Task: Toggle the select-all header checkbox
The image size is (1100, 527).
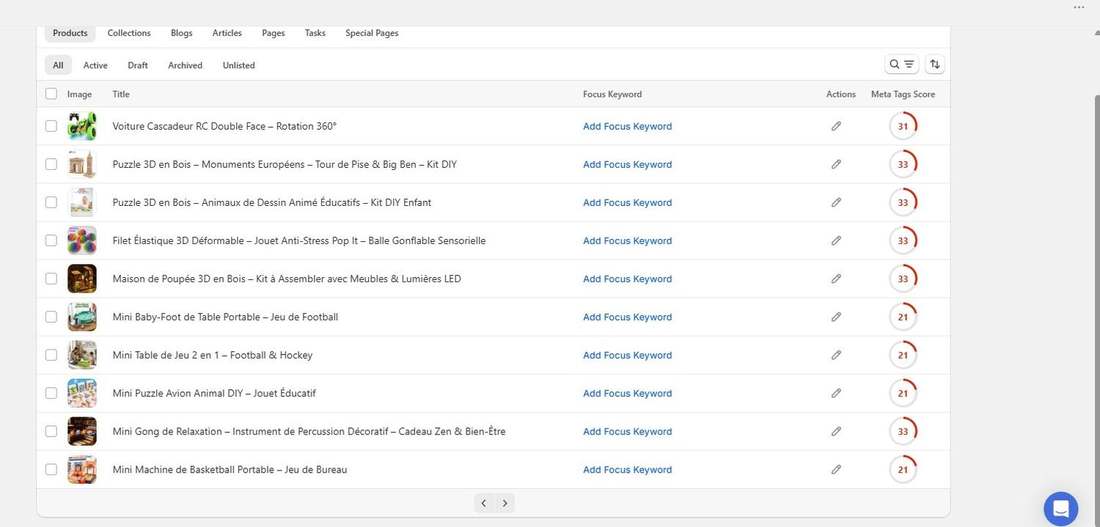Action: coord(51,93)
